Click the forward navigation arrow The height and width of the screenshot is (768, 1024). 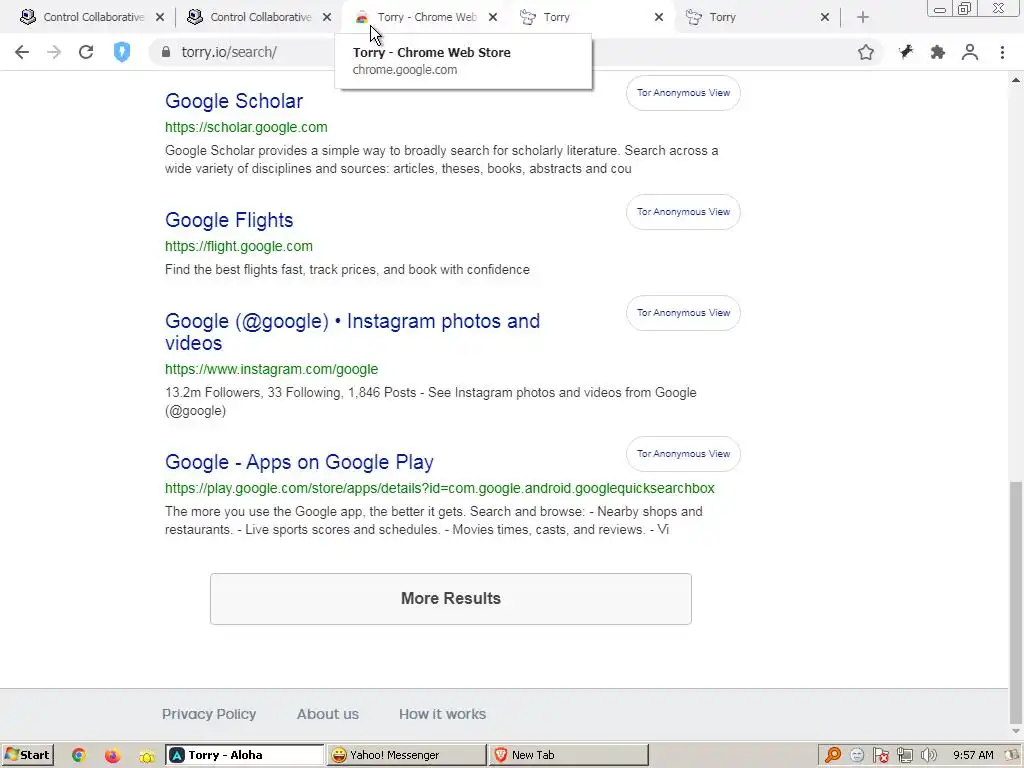[x=54, y=52]
